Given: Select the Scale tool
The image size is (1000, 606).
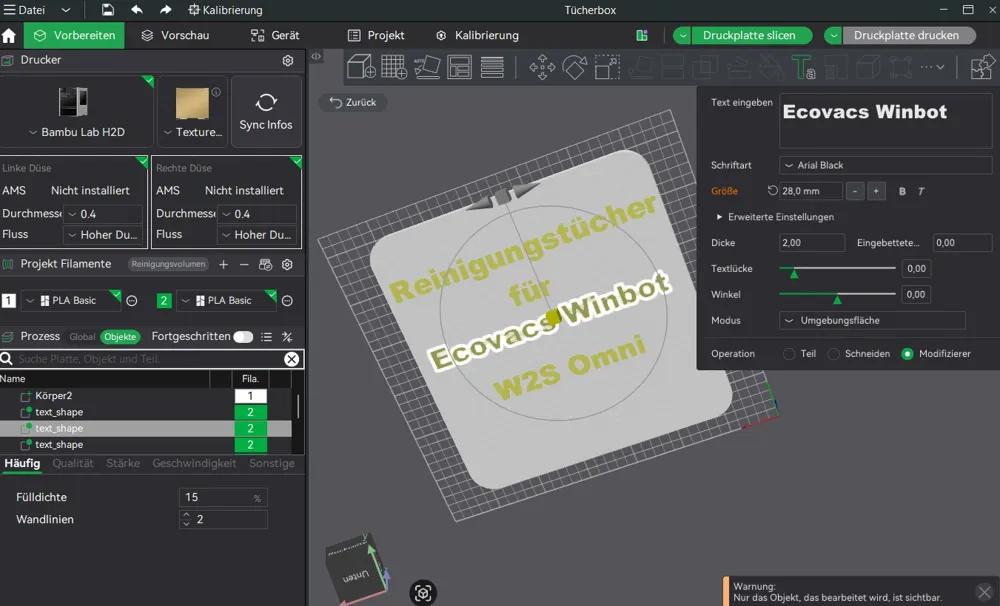Looking at the screenshot, I should tap(607, 66).
